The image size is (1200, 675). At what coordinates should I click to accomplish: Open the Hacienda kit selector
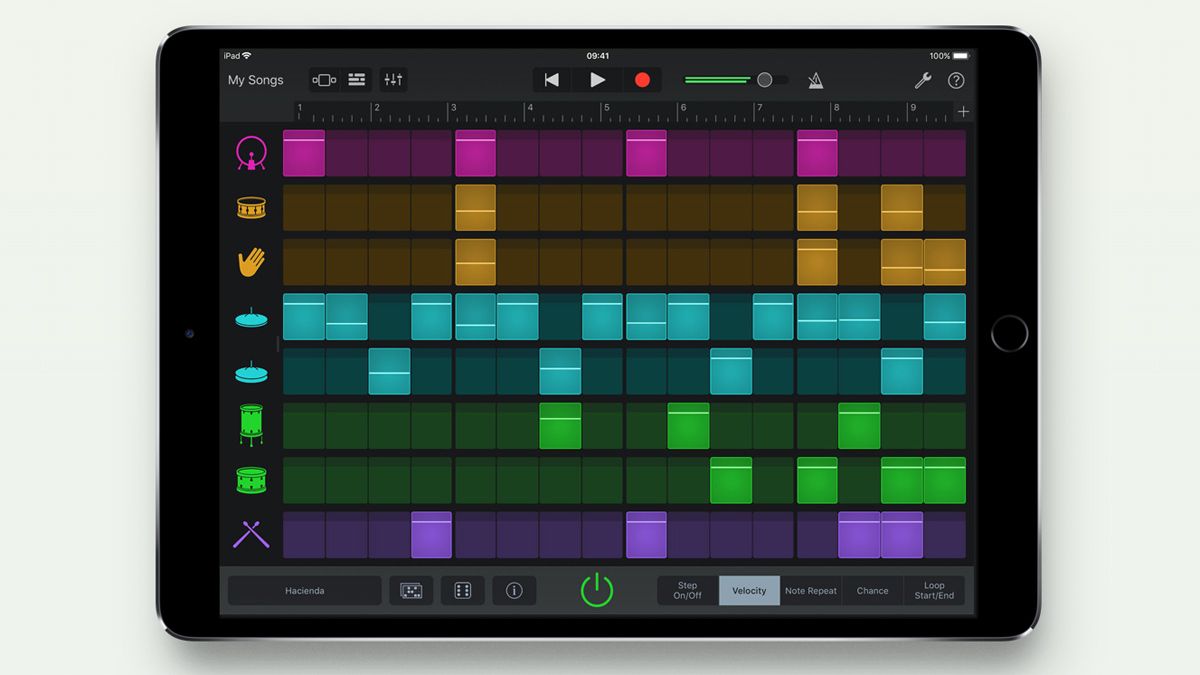click(303, 590)
